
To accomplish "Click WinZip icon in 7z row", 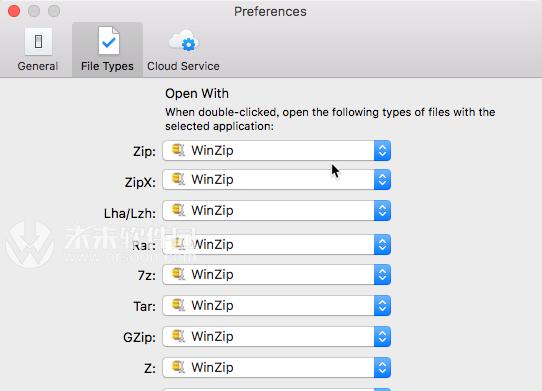I will tap(179, 274).
